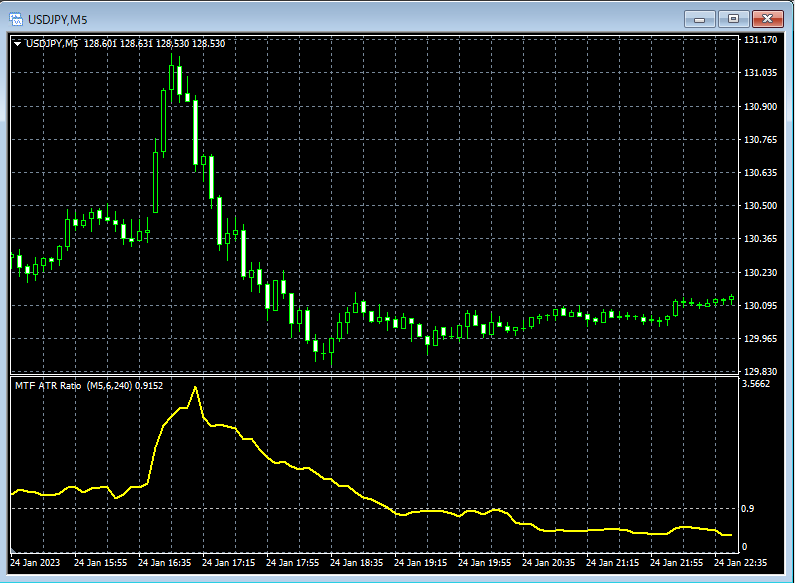Select the OHLC label 'USDJPY,M5 128.601'

point(72,44)
